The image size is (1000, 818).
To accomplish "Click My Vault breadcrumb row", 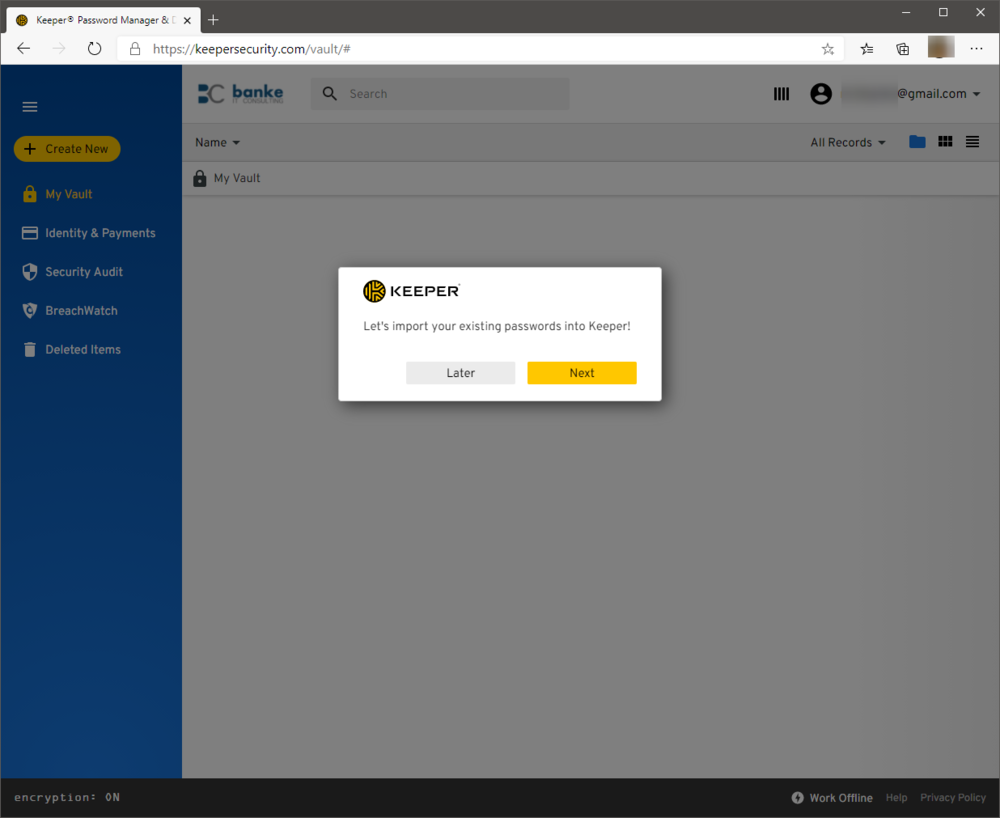I will tap(591, 178).
